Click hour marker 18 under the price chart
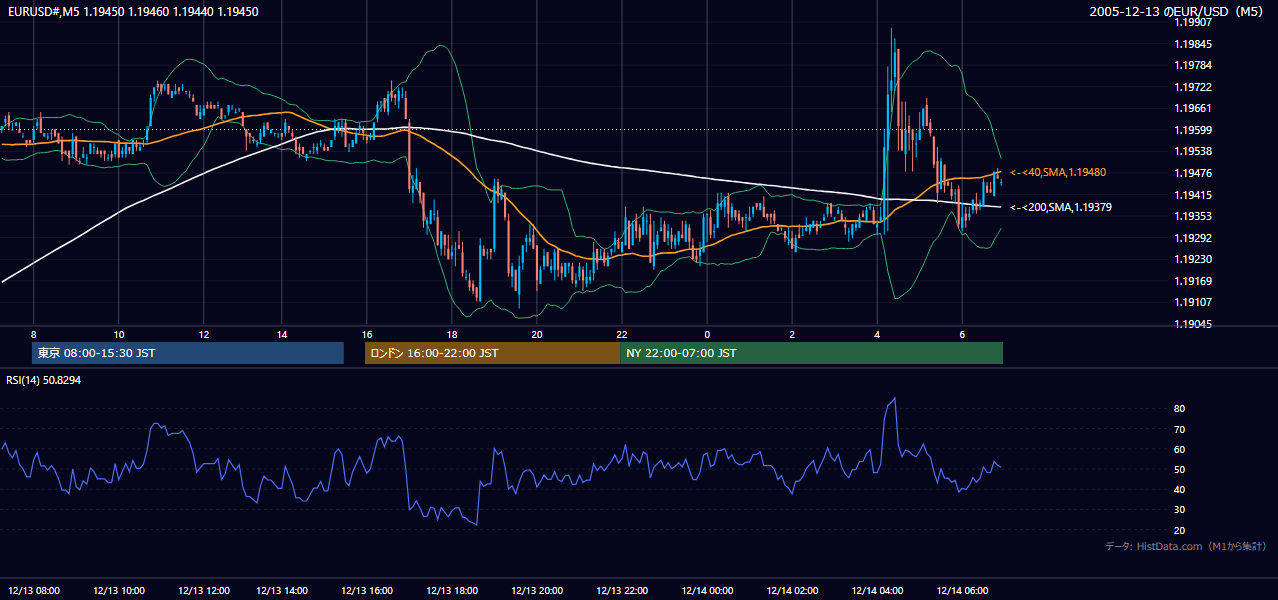The width and height of the screenshot is (1278, 600). click(x=452, y=334)
